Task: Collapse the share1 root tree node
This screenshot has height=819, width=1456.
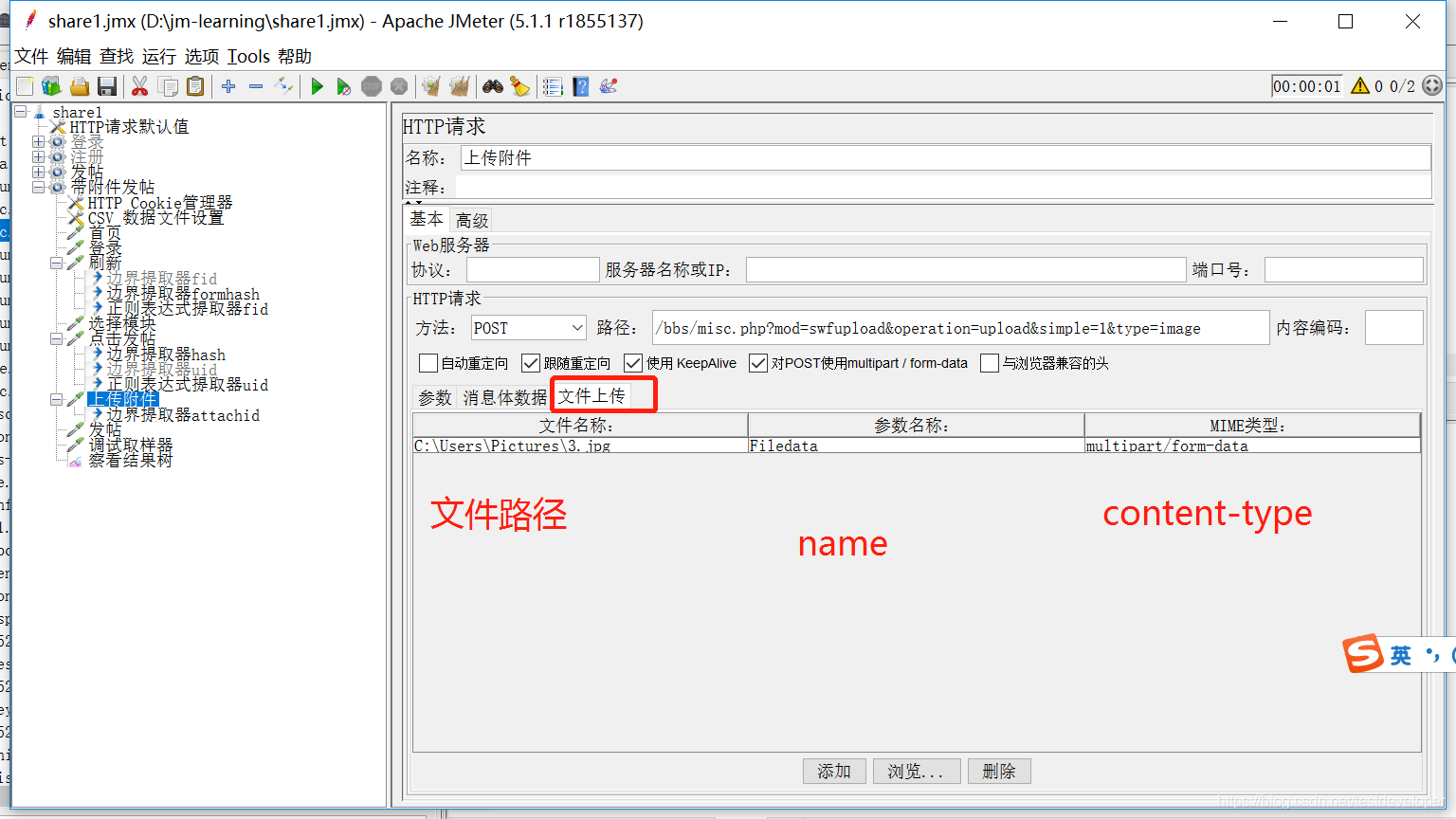Action: (x=21, y=112)
